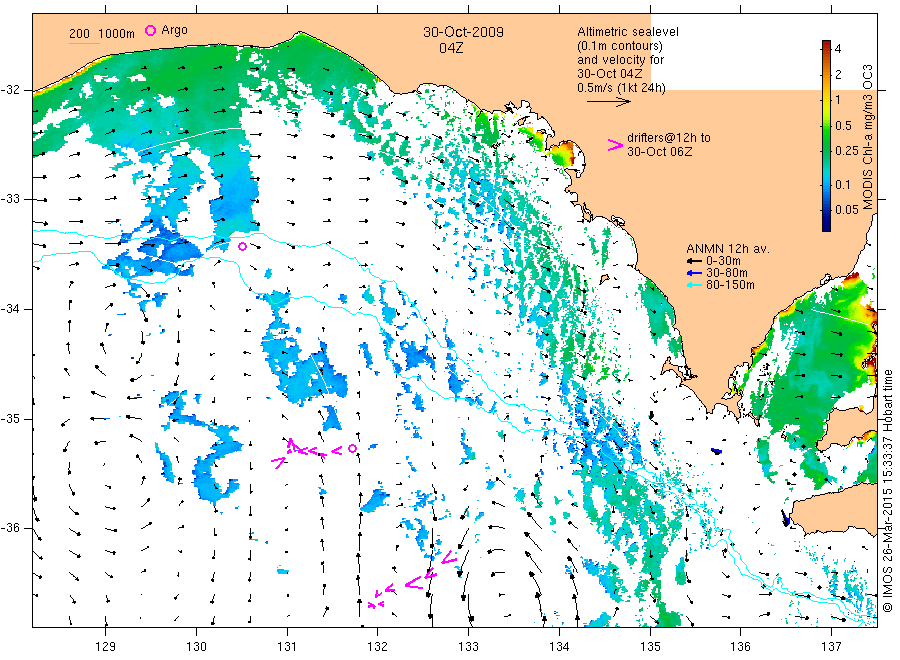The height and width of the screenshot is (660, 900).
Task: Click the colorbar value 0.5 label
Action: click(843, 126)
